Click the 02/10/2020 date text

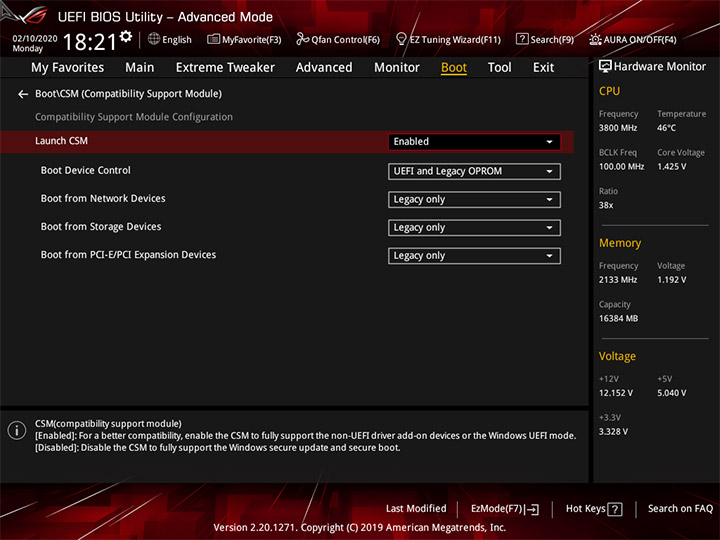click(x=35, y=39)
